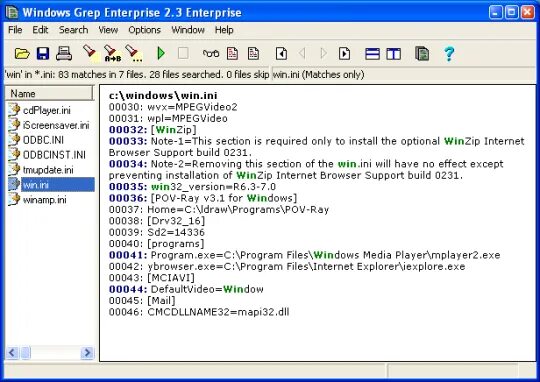Screen dimensions: 540x382
Task: Jump to last file page icon
Action: click(x=344, y=53)
